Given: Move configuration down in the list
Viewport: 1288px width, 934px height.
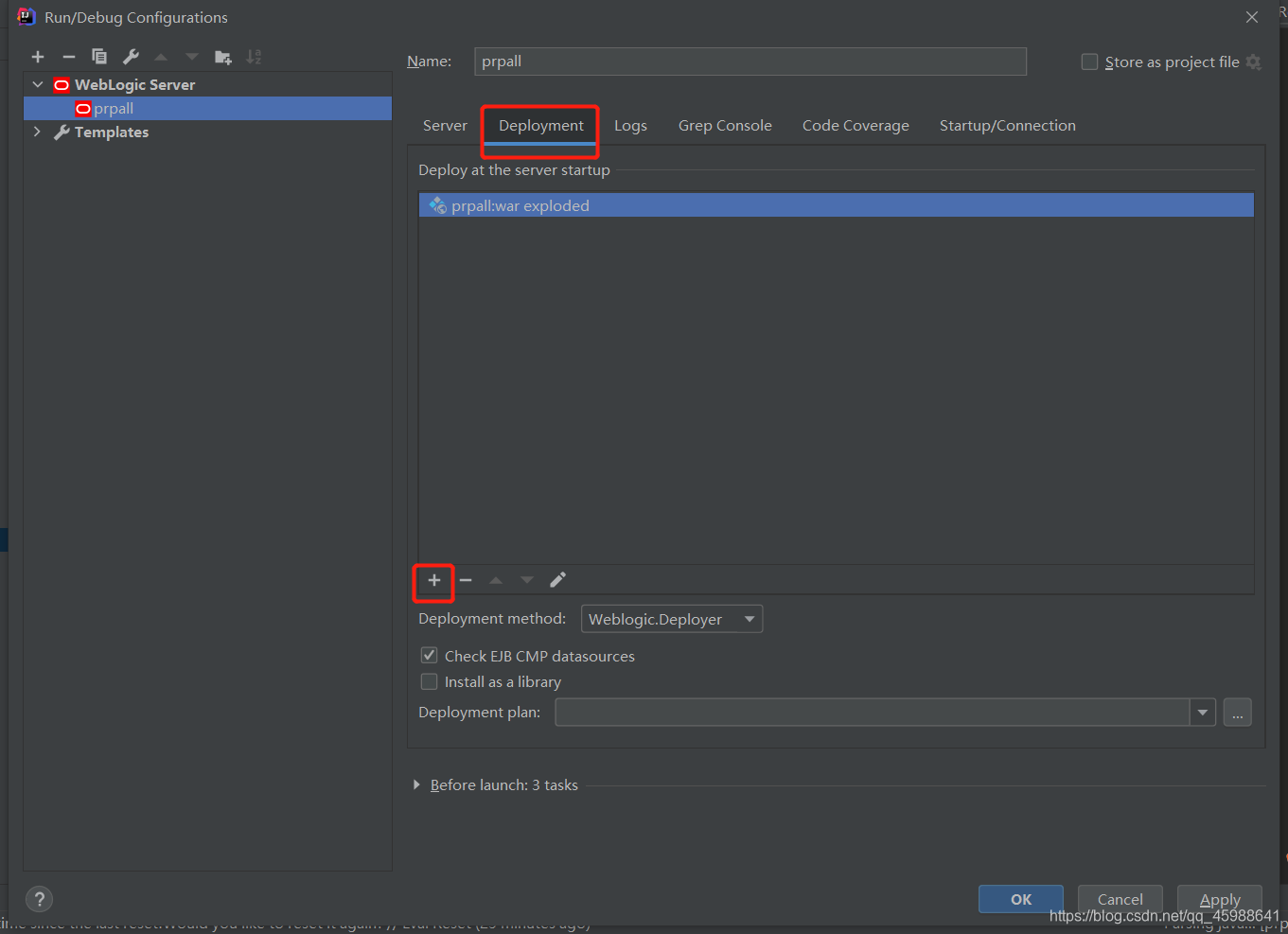Looking at the screenshot, I should (192, 57).
